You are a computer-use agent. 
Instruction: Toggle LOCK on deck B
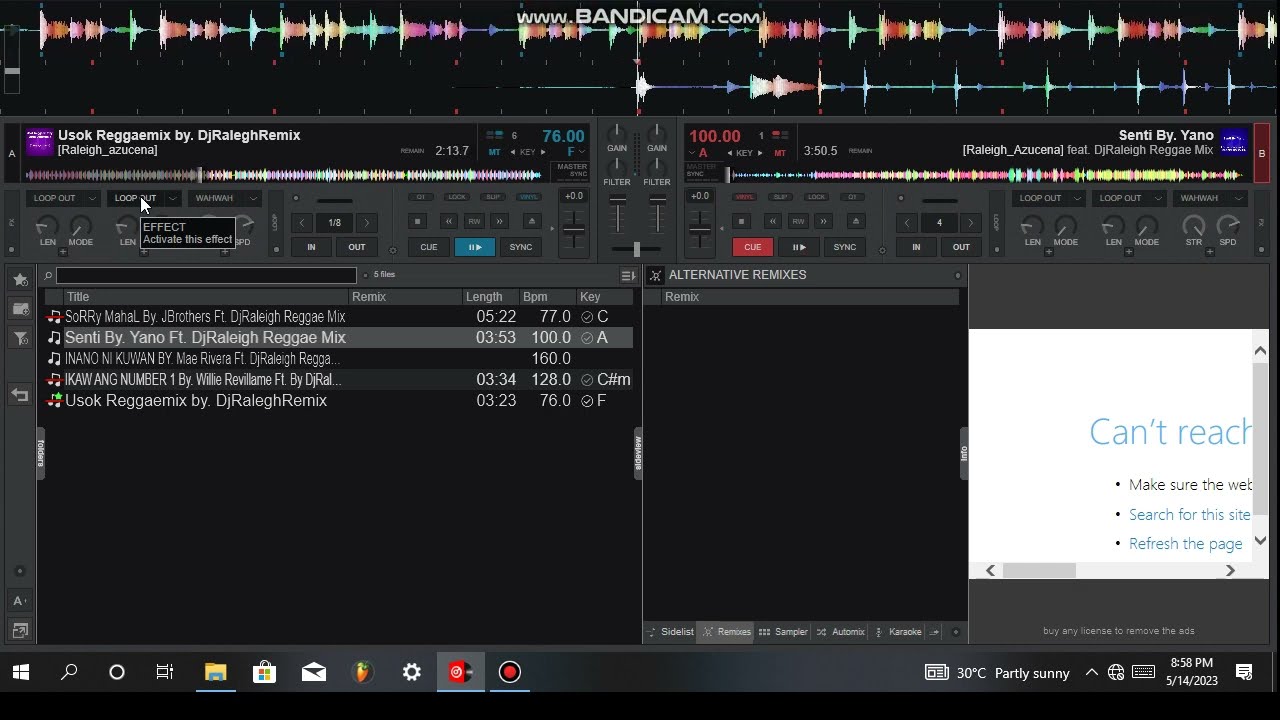[816, 197]
